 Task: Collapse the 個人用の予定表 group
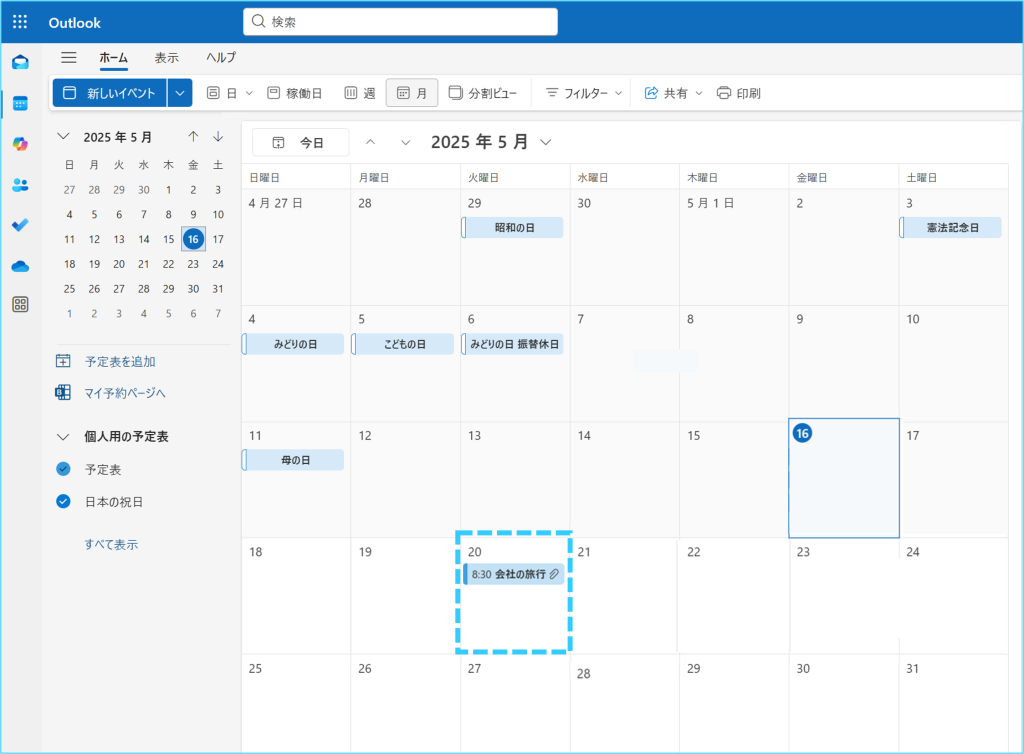pos(63,437)
